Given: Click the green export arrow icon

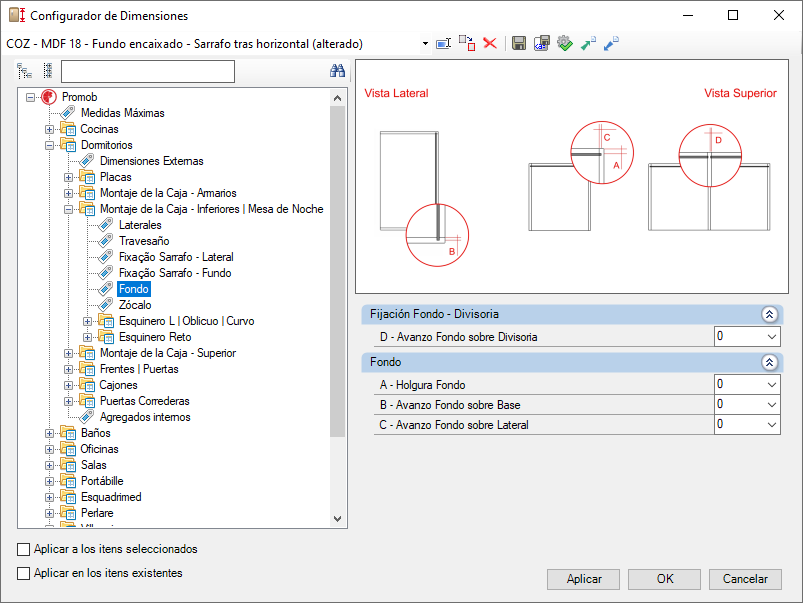Looking at the screenshot, I should [588, 44].
